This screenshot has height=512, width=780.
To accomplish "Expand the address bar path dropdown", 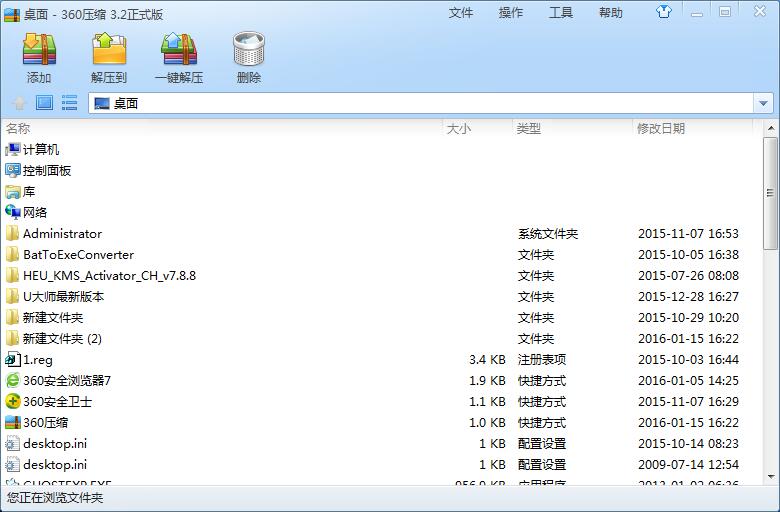I will click(764, 103).
